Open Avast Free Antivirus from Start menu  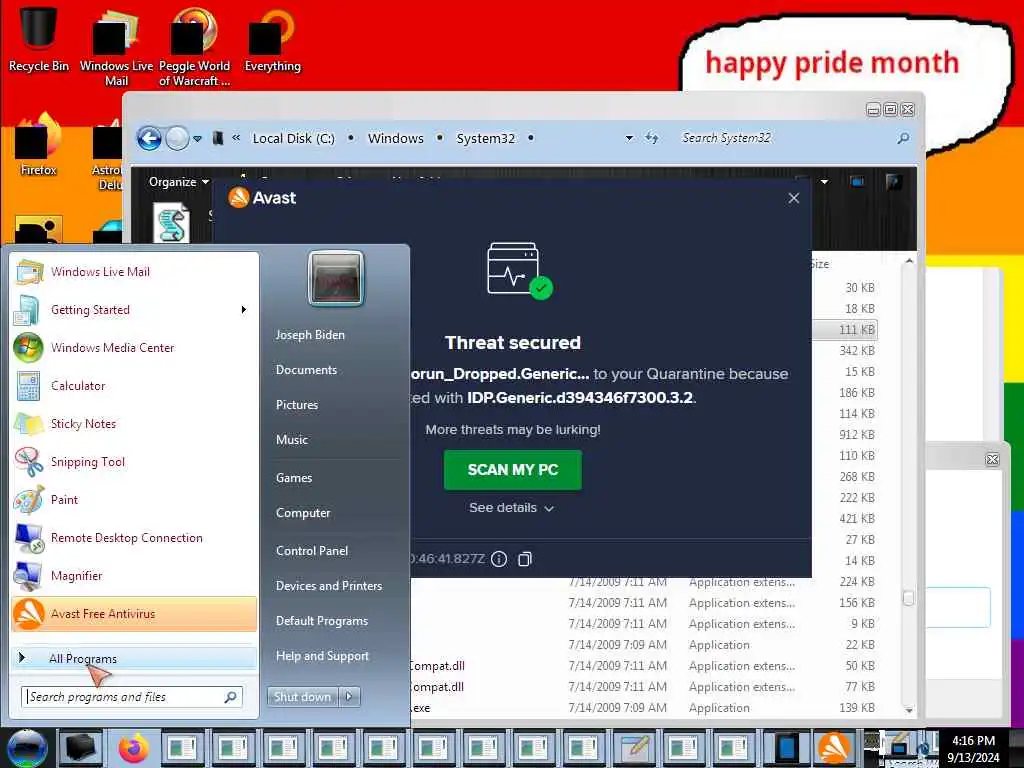point(135,614)
